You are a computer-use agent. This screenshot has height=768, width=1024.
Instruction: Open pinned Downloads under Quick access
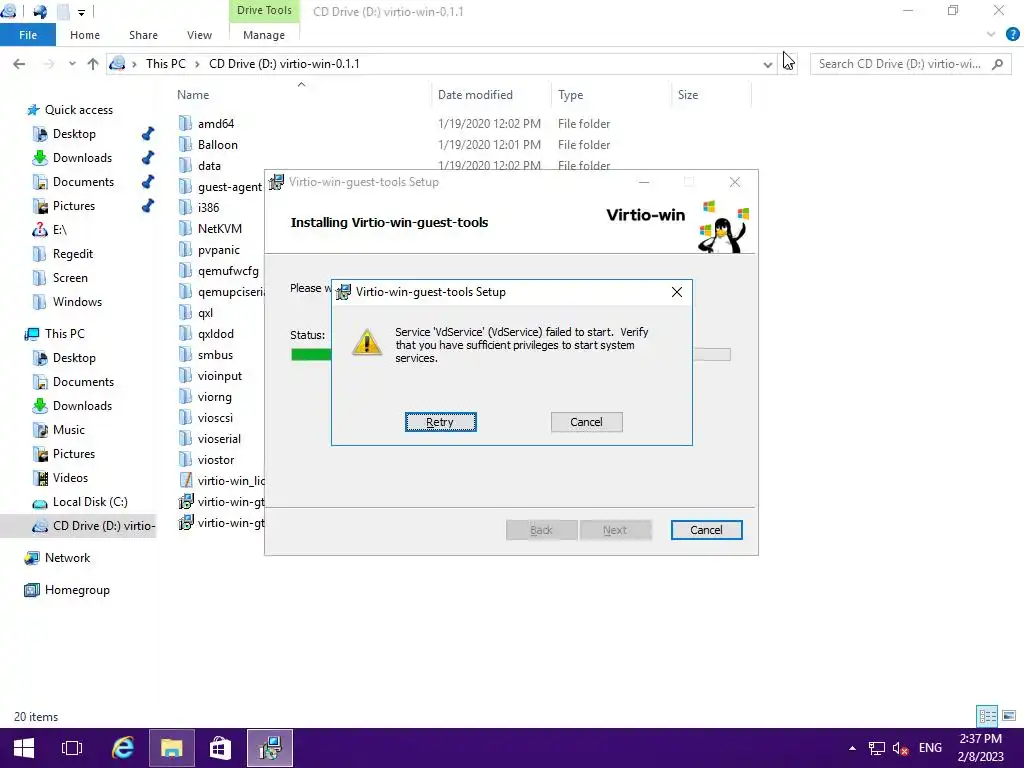coord(82,158)
